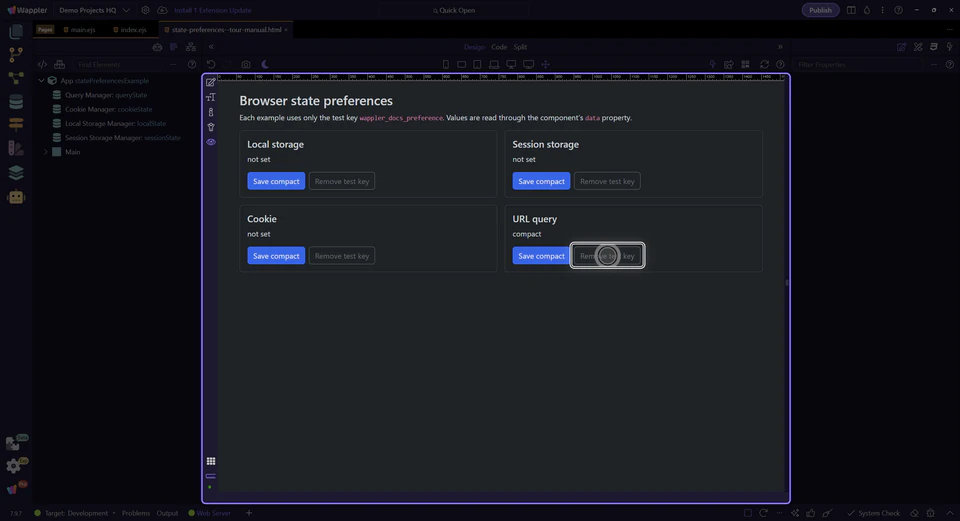The image size is (960, 521).
Task: Select the mobile phone viewport icon
Action: [x=446, y=64]
